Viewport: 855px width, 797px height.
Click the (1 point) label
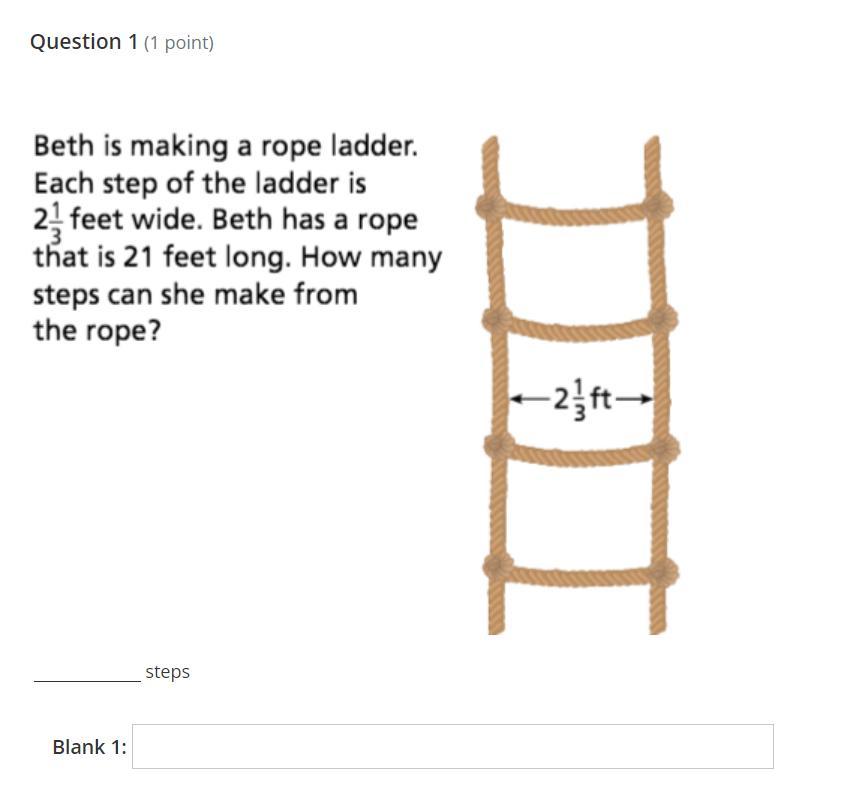click(x=179, y=43)
